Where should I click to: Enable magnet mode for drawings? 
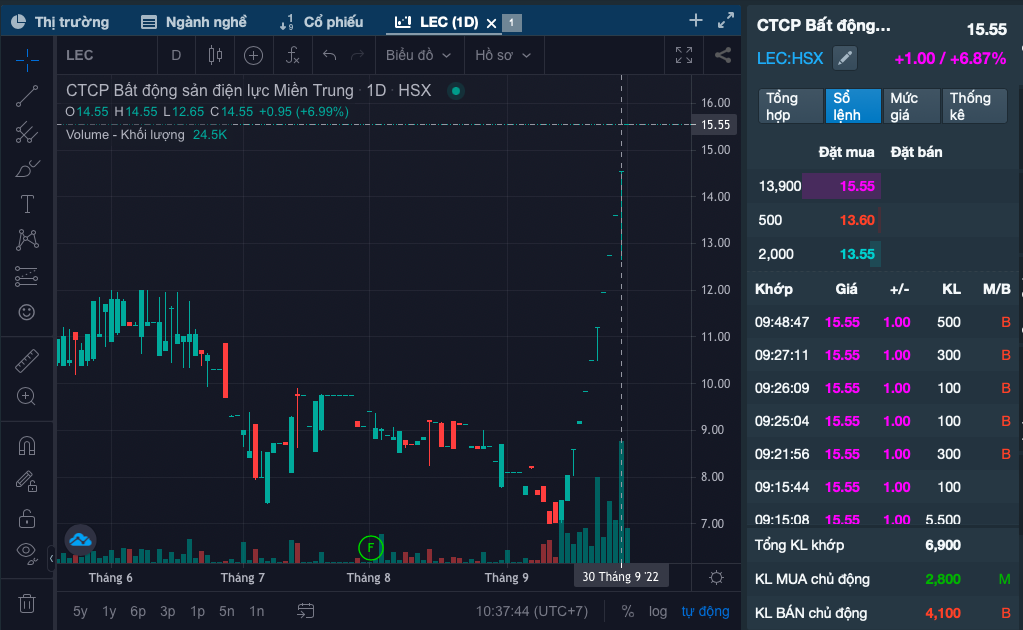[x=27, y=446]
